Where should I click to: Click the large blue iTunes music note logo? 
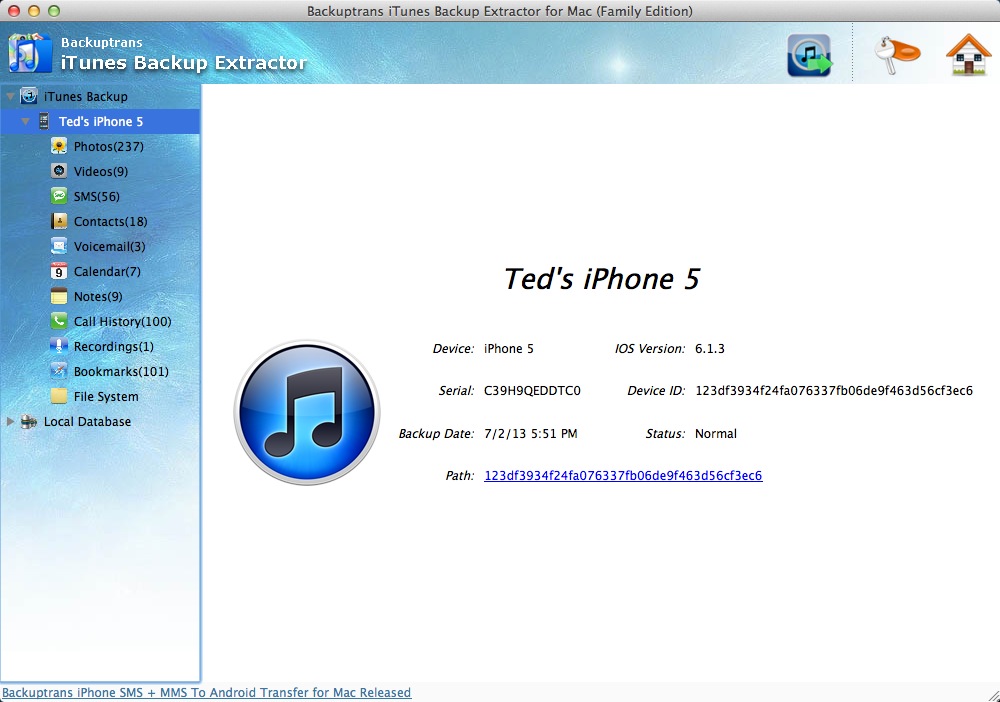[x=307, y=413]
